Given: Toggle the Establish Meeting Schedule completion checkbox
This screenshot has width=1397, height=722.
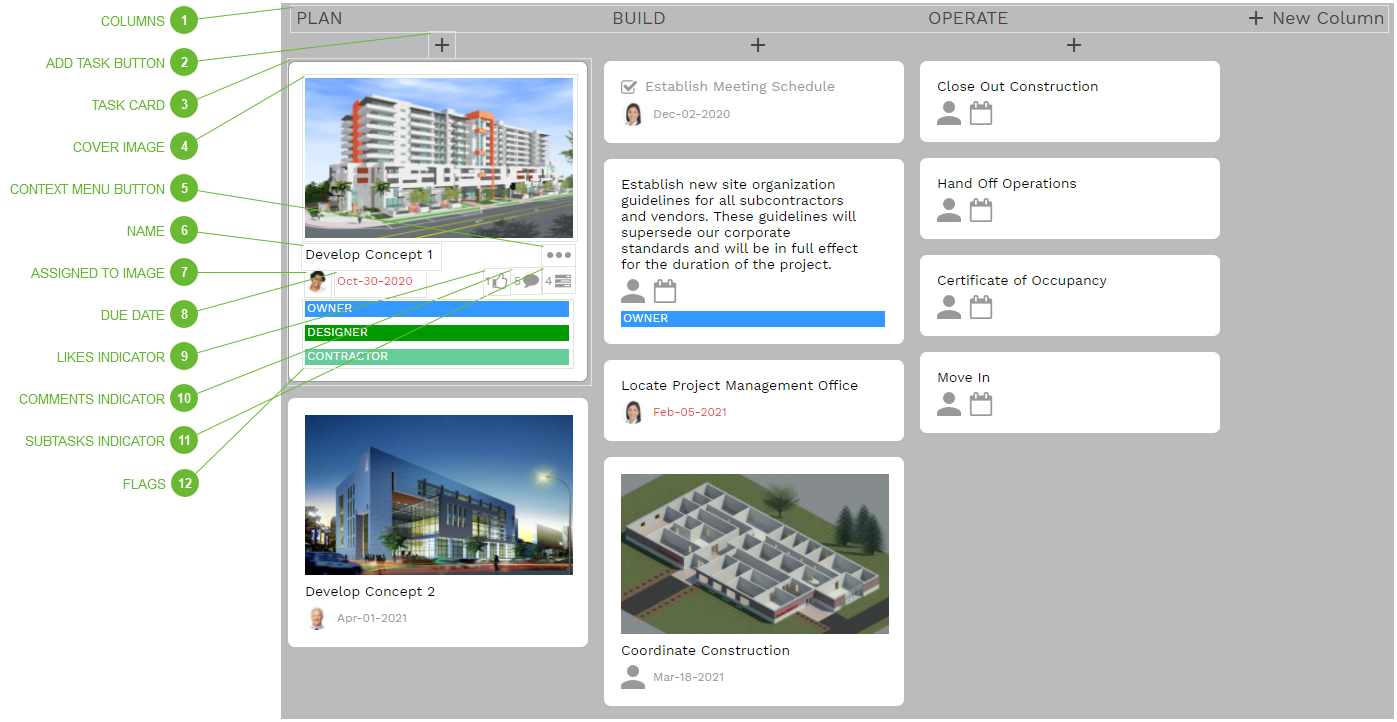Looking at the screenshot, I should click(x=629, y=86).
